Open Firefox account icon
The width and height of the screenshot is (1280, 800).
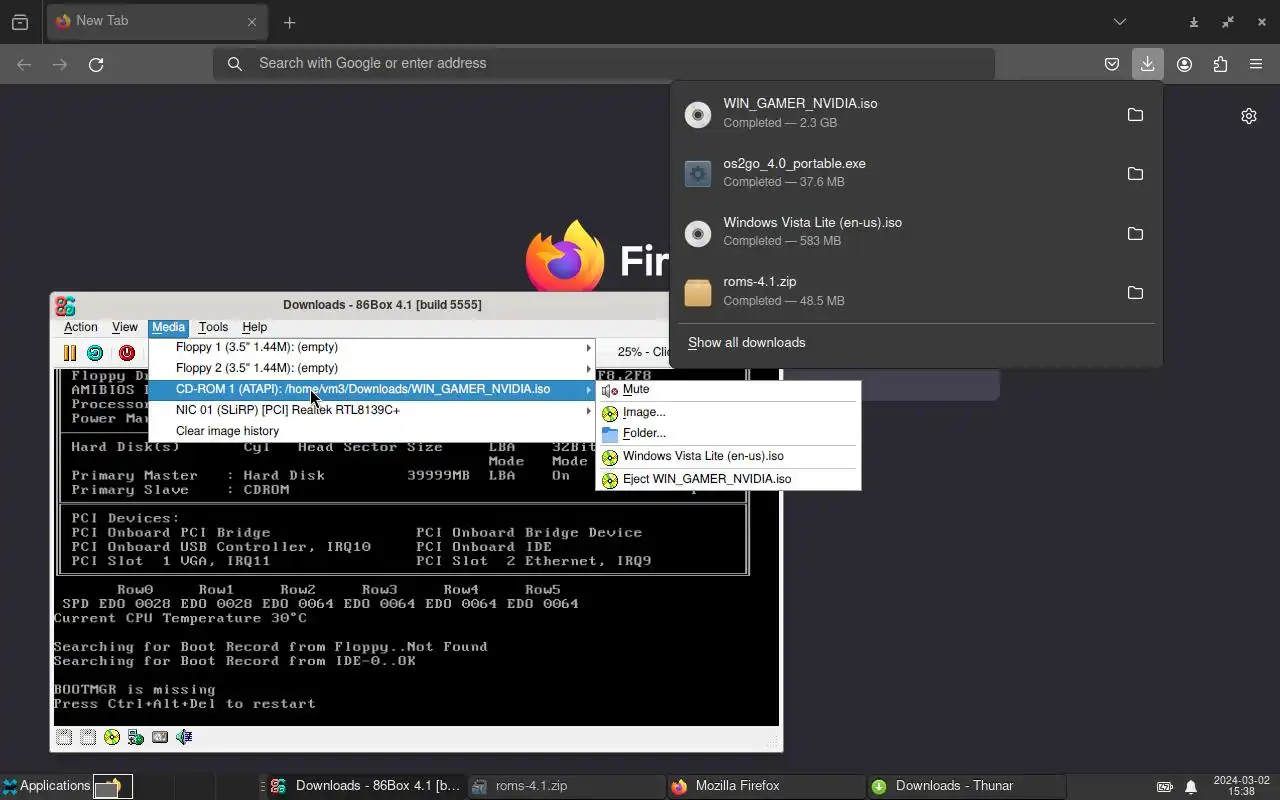1184,64
